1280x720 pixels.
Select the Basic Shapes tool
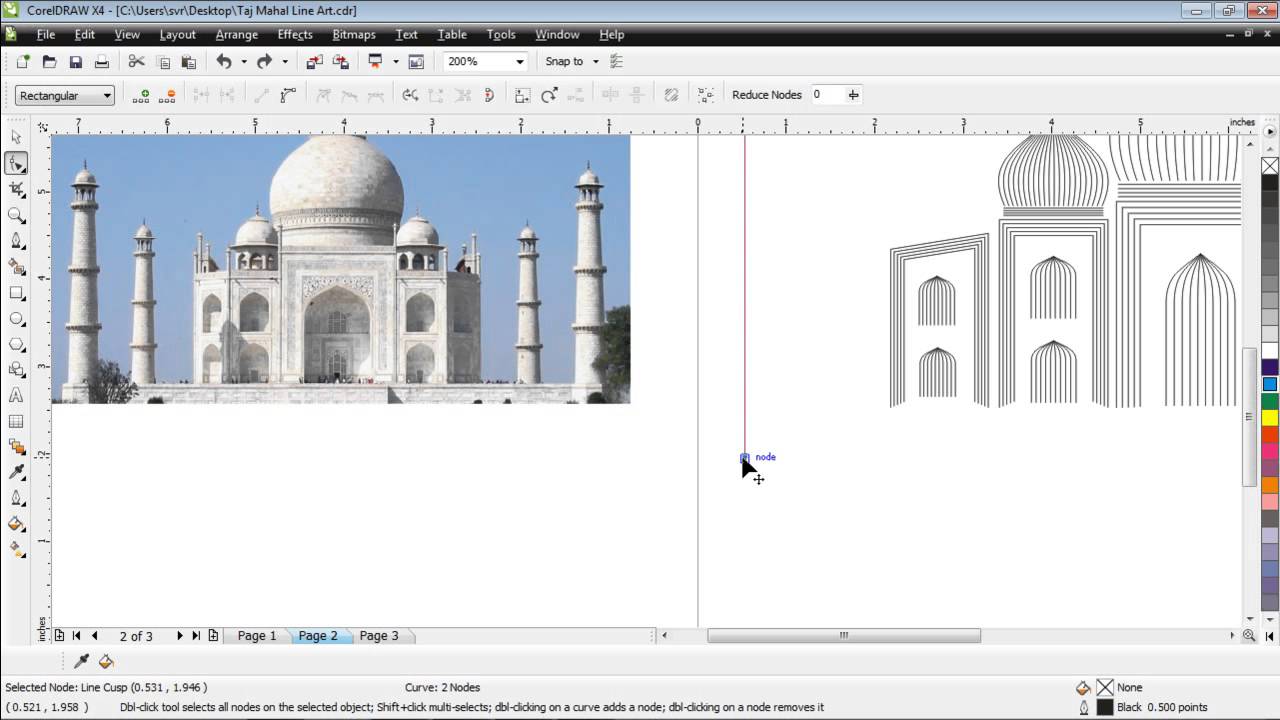16,370
